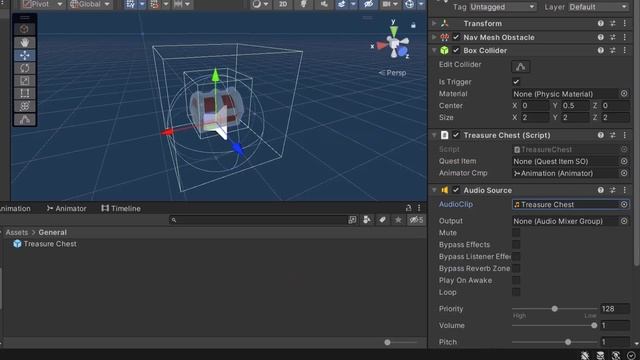Viewport: 640px width, 360px height.
Task: Click the scene view lock icon near the gizmo
Action: coord(413,25)
